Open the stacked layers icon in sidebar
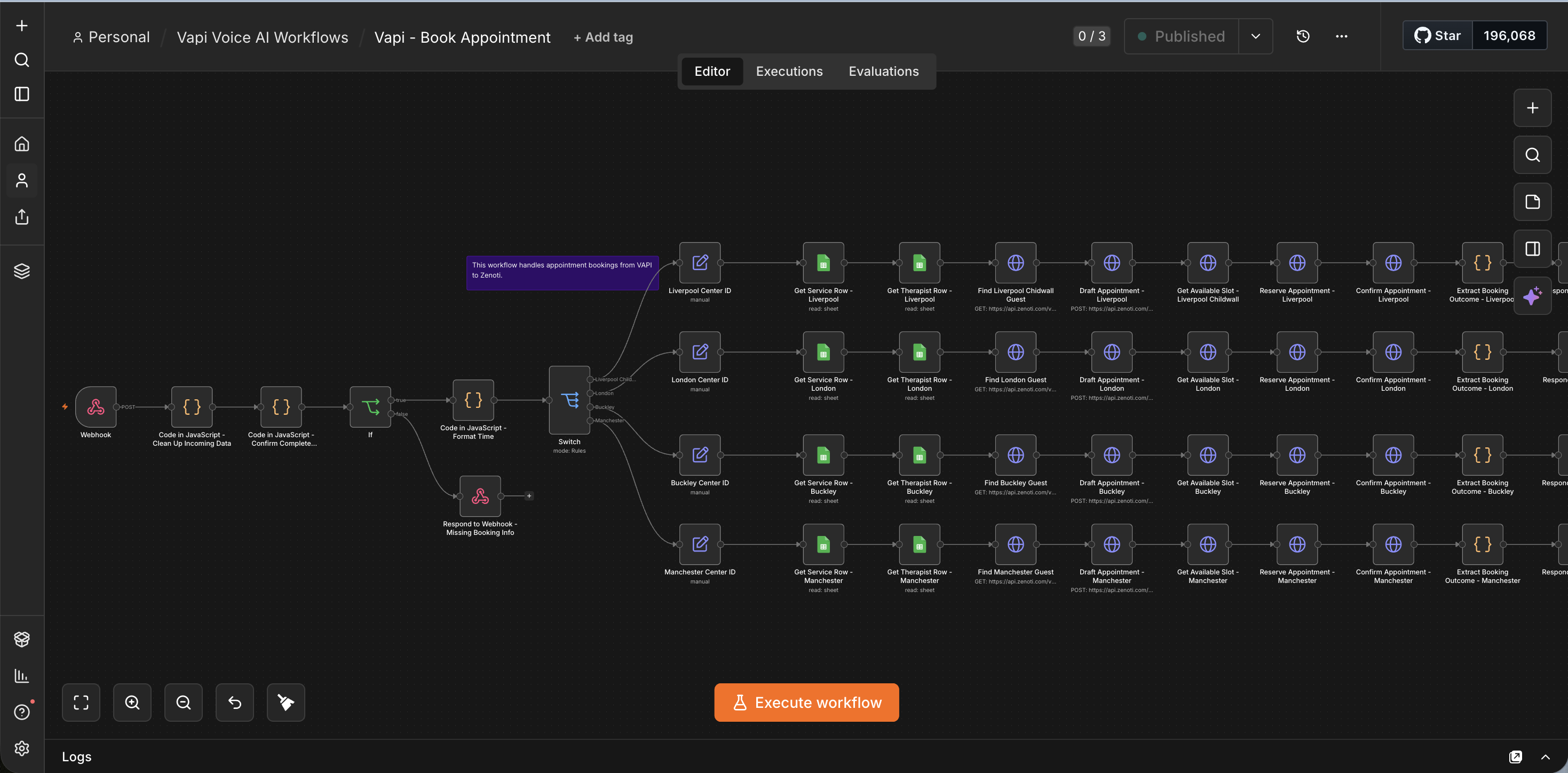 point(22,271)
